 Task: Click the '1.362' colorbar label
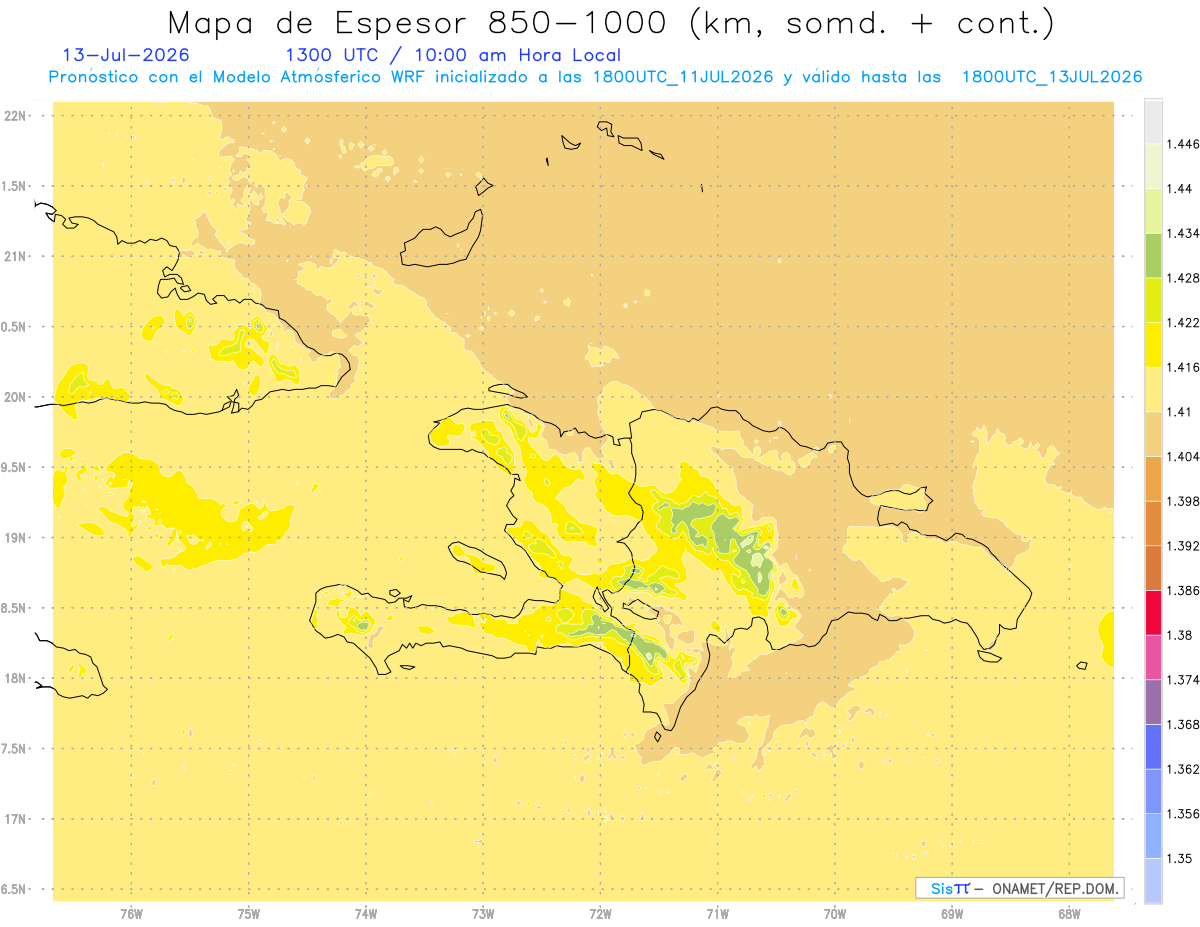coord(1182,769)
